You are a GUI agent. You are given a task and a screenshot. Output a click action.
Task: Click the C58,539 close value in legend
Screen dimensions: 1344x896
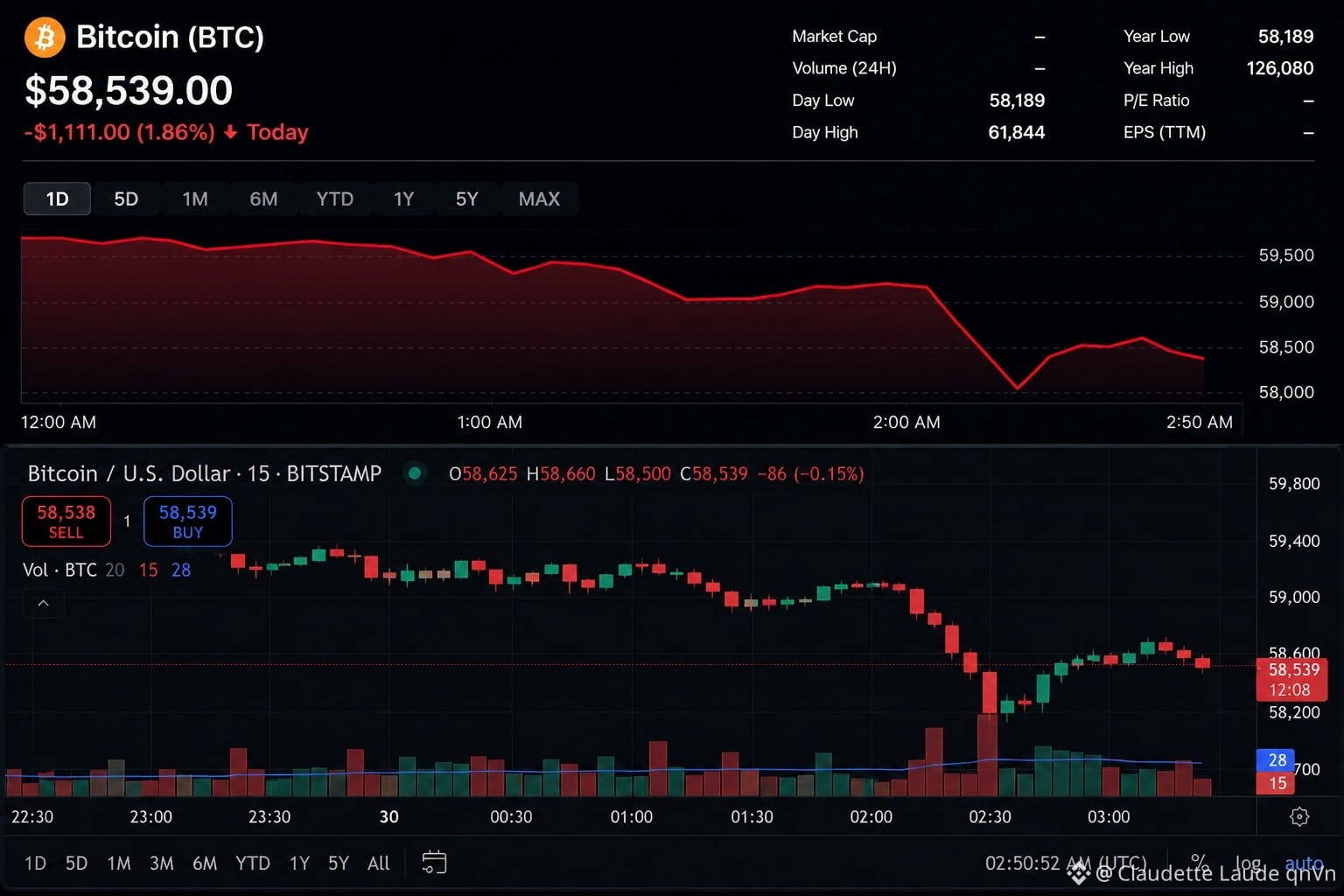click(714, 473)
